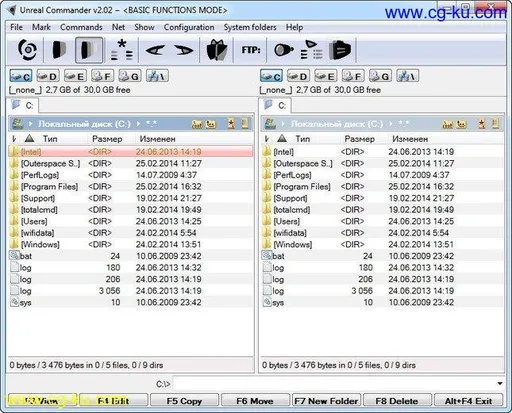Click the asterisk select-files toolbar icon

(x=121, y=50)
